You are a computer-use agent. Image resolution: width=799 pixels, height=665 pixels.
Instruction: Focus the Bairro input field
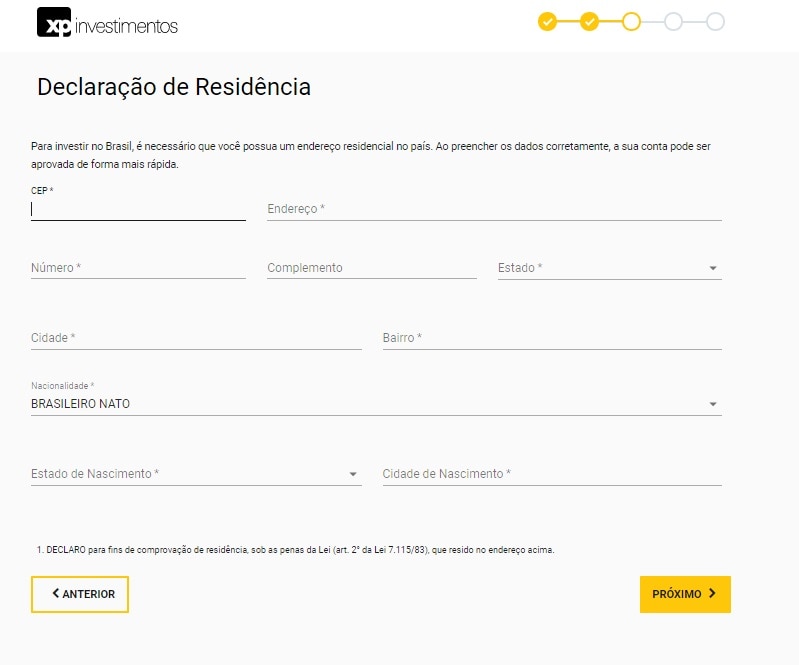(551, 338)
